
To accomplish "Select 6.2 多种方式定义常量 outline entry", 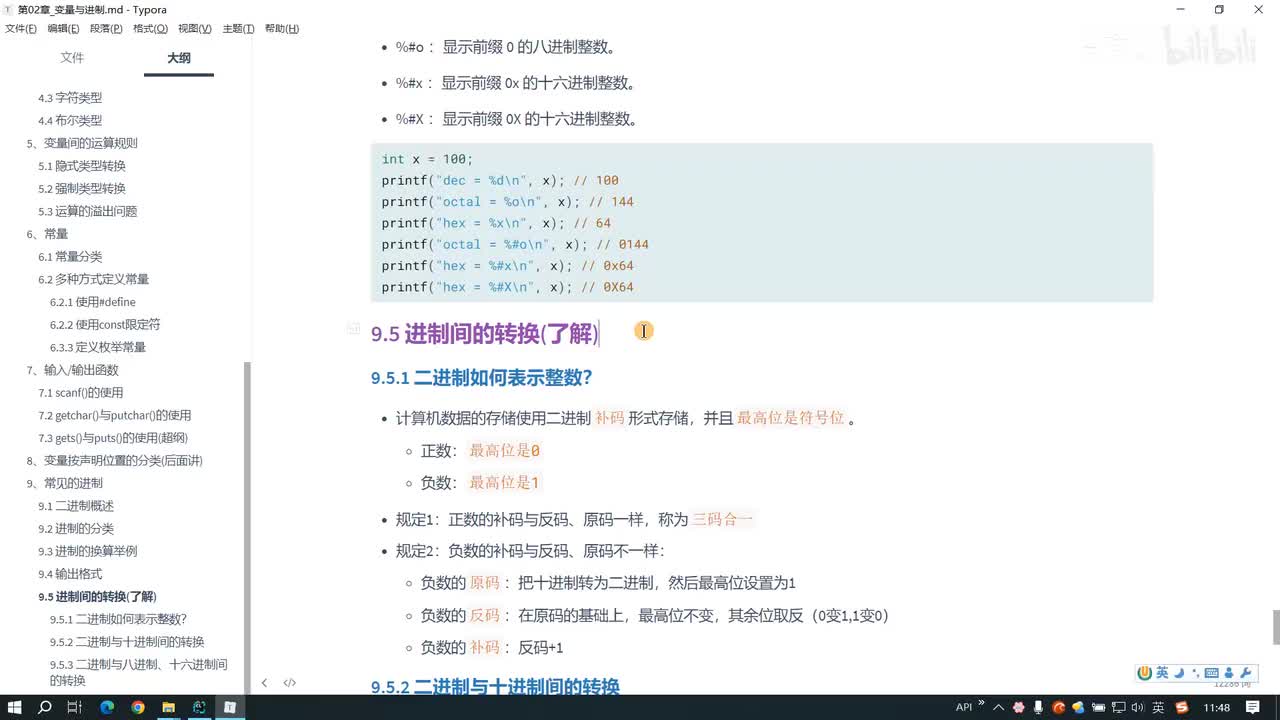I will tap(93, 280).
